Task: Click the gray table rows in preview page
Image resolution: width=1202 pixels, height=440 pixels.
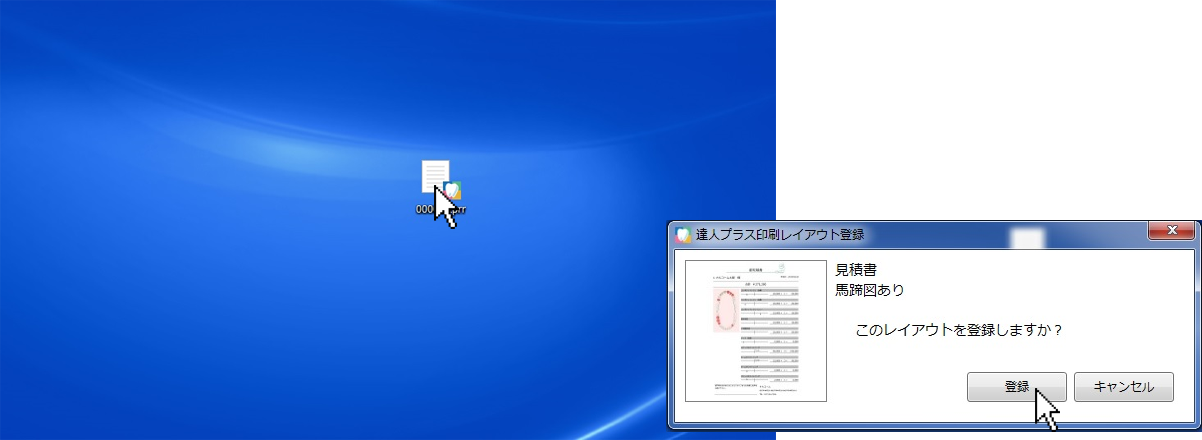Action: 769,333
